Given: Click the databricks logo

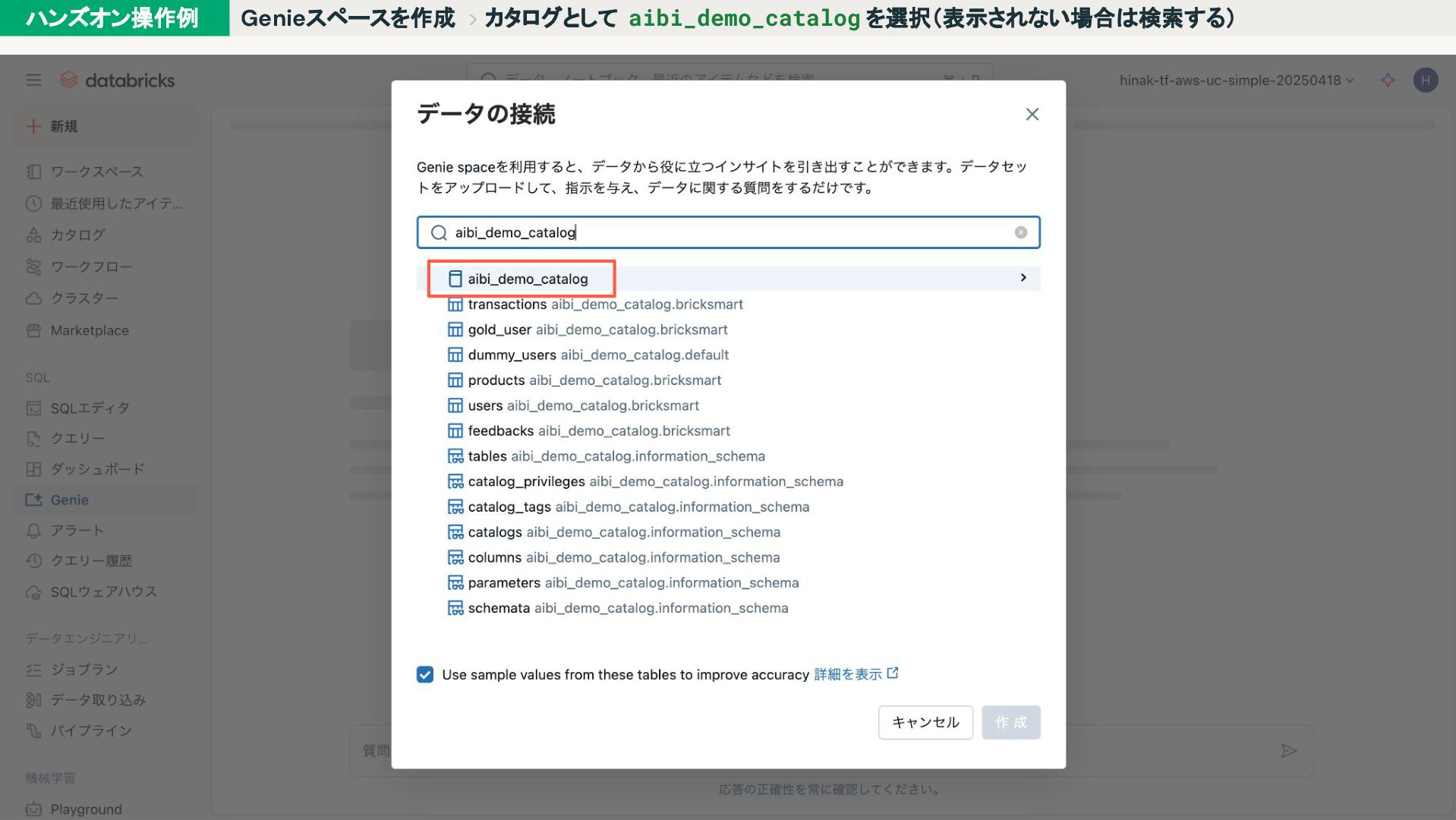Looking at the screenshot, I should click(x=118, y=80).
